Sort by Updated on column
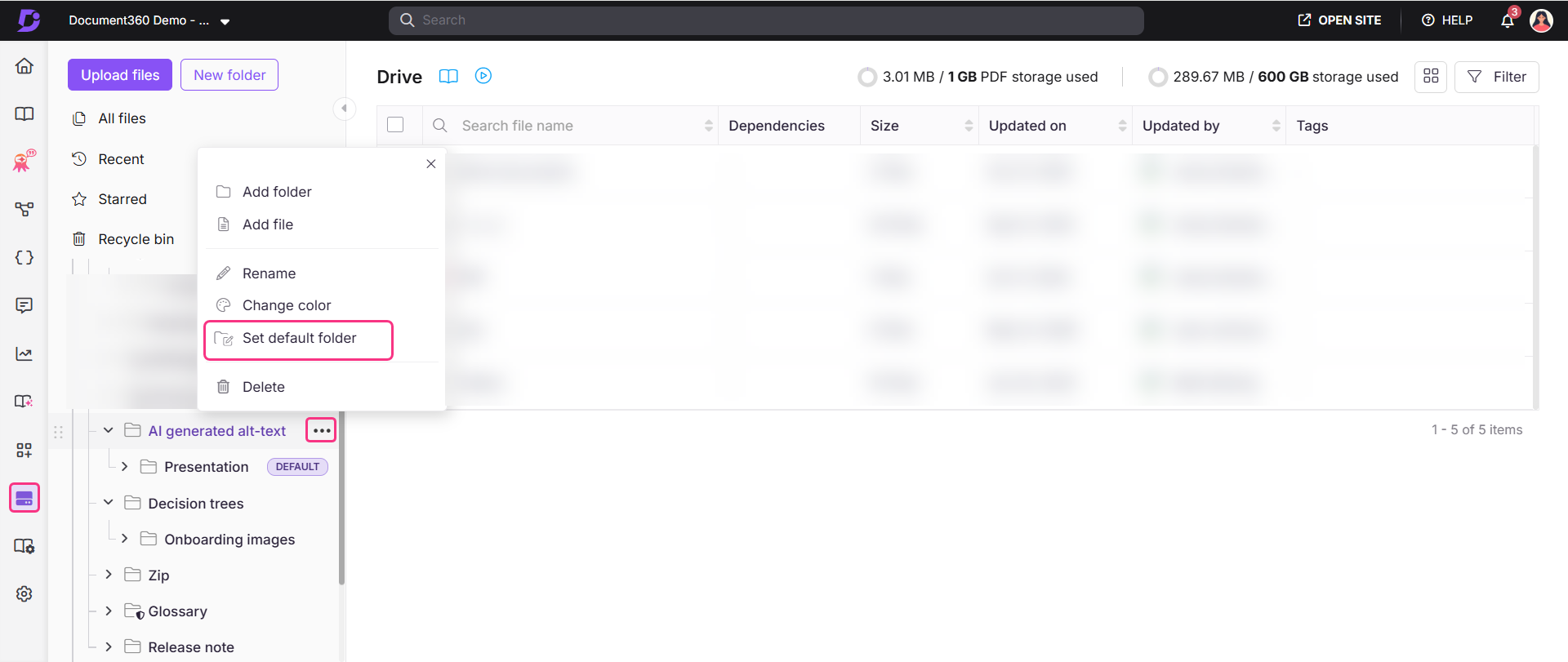Viewport: 1568px width, 662px height. (1122, 126)
